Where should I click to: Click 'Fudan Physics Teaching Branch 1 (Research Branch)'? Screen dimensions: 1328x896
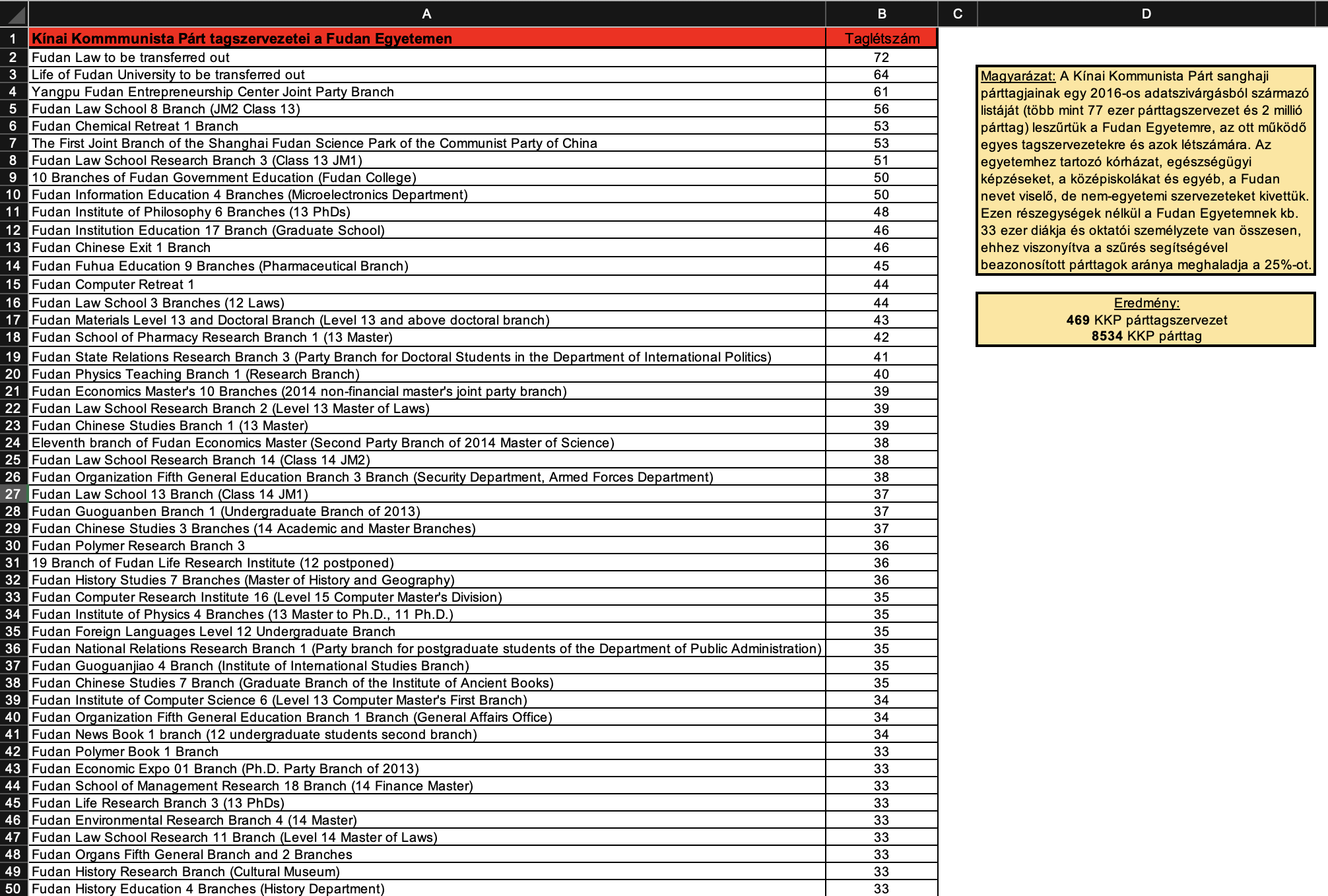(427, 374)
